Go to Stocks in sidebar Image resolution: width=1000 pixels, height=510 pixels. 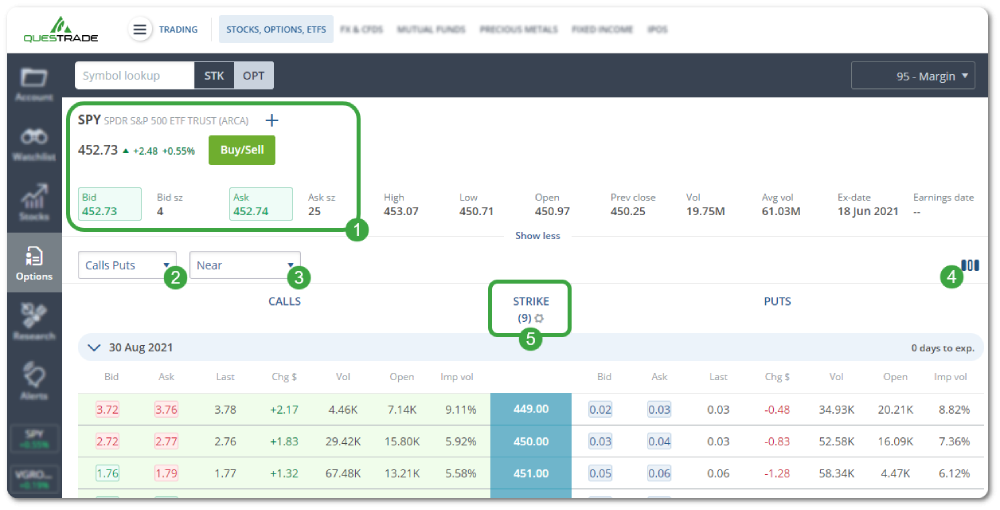pos(34,201)
